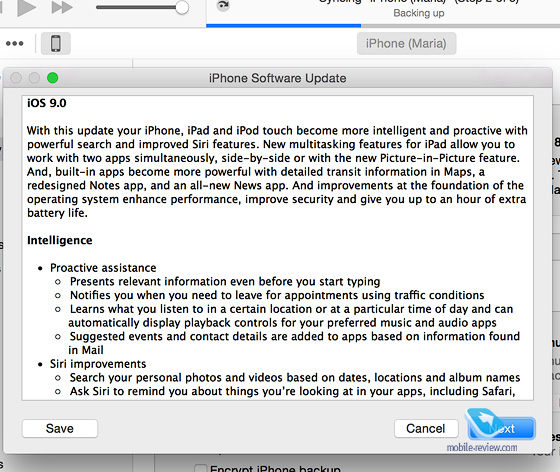Viewport: 560px width, 472px height.
Task: Click the Next button
Action: coord(501,428)
